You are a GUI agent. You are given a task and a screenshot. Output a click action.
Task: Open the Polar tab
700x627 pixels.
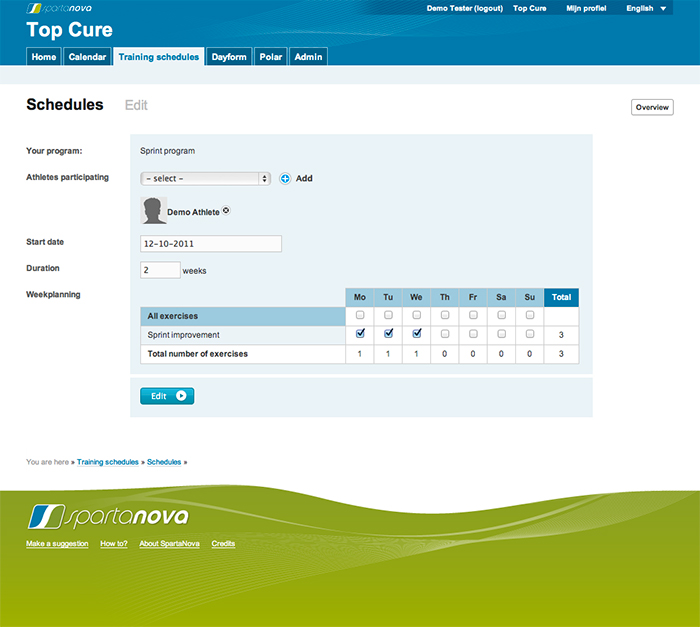271,57
